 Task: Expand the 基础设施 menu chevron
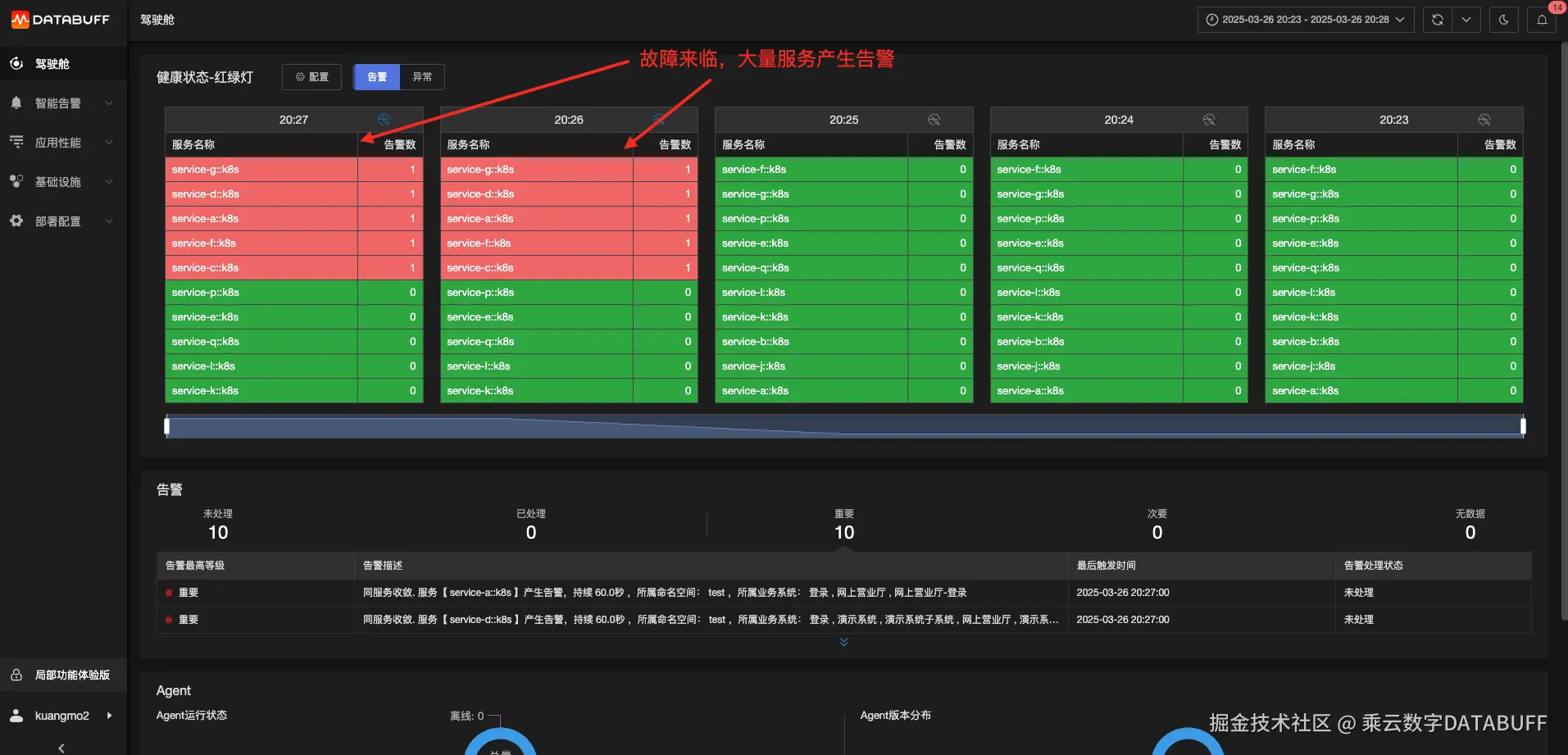point(109,182)
